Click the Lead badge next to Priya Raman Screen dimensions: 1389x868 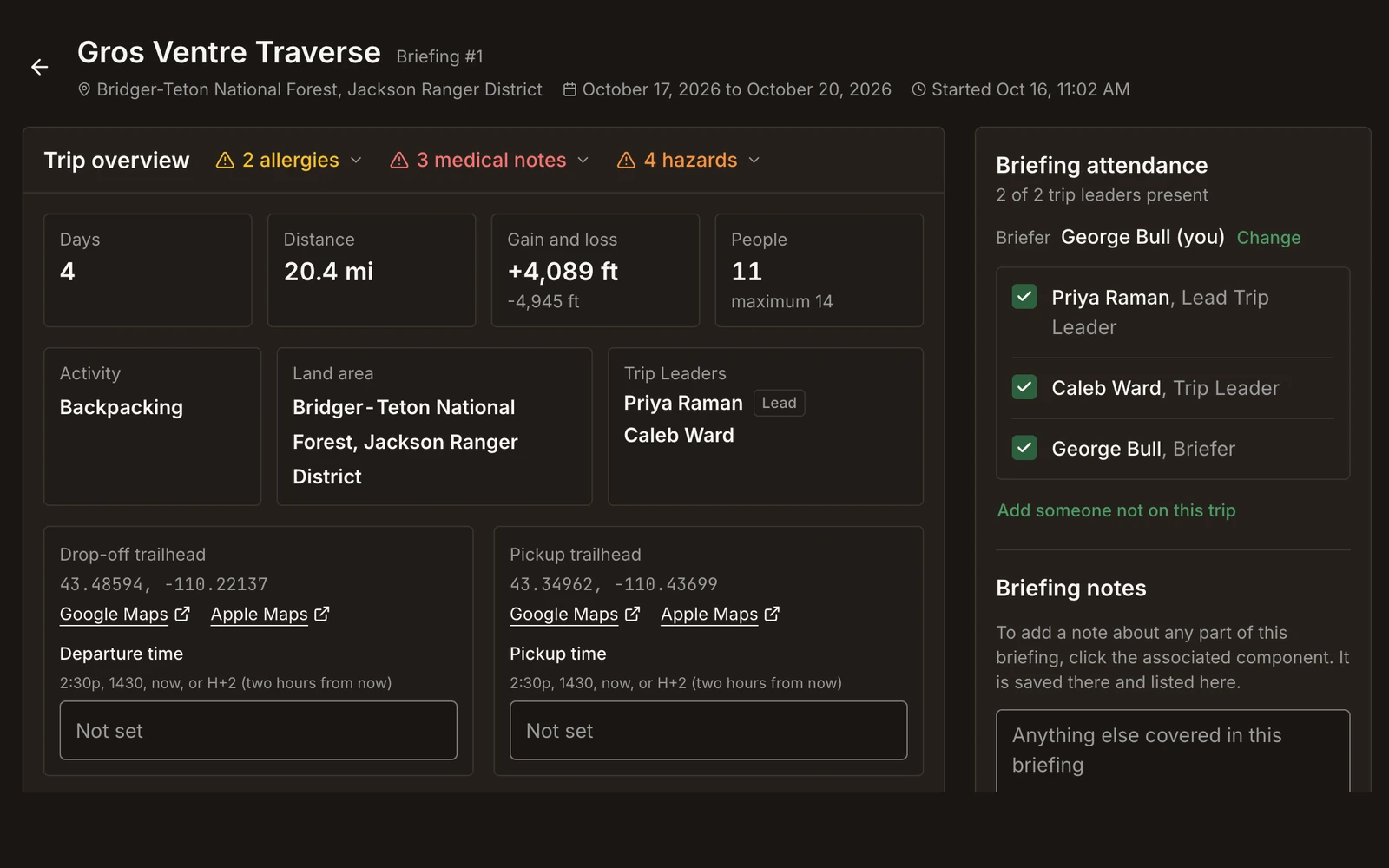780,403
